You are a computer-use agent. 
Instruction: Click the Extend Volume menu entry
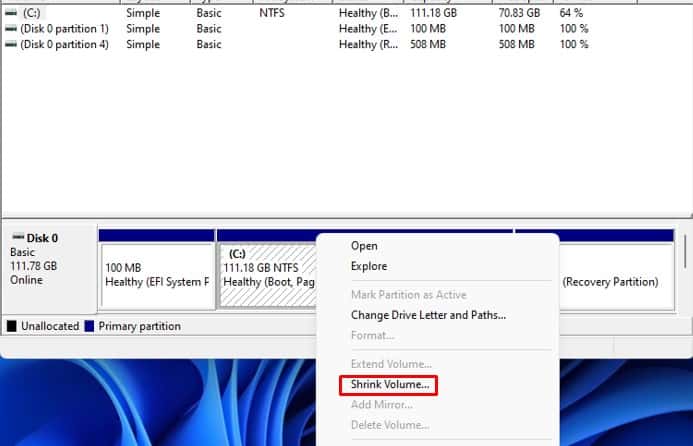[391, 364]
